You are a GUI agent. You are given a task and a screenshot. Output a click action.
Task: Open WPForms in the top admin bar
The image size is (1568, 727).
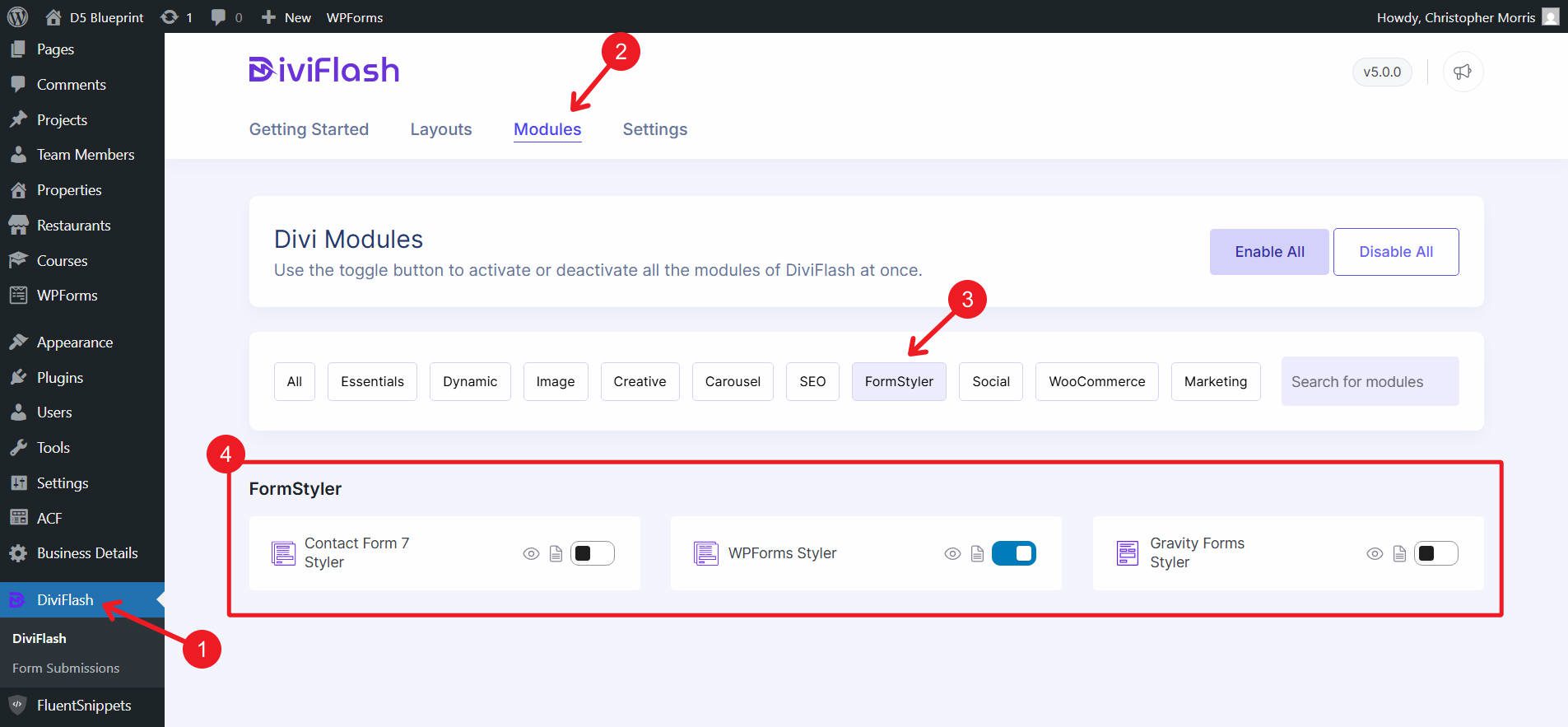point(355,17)
